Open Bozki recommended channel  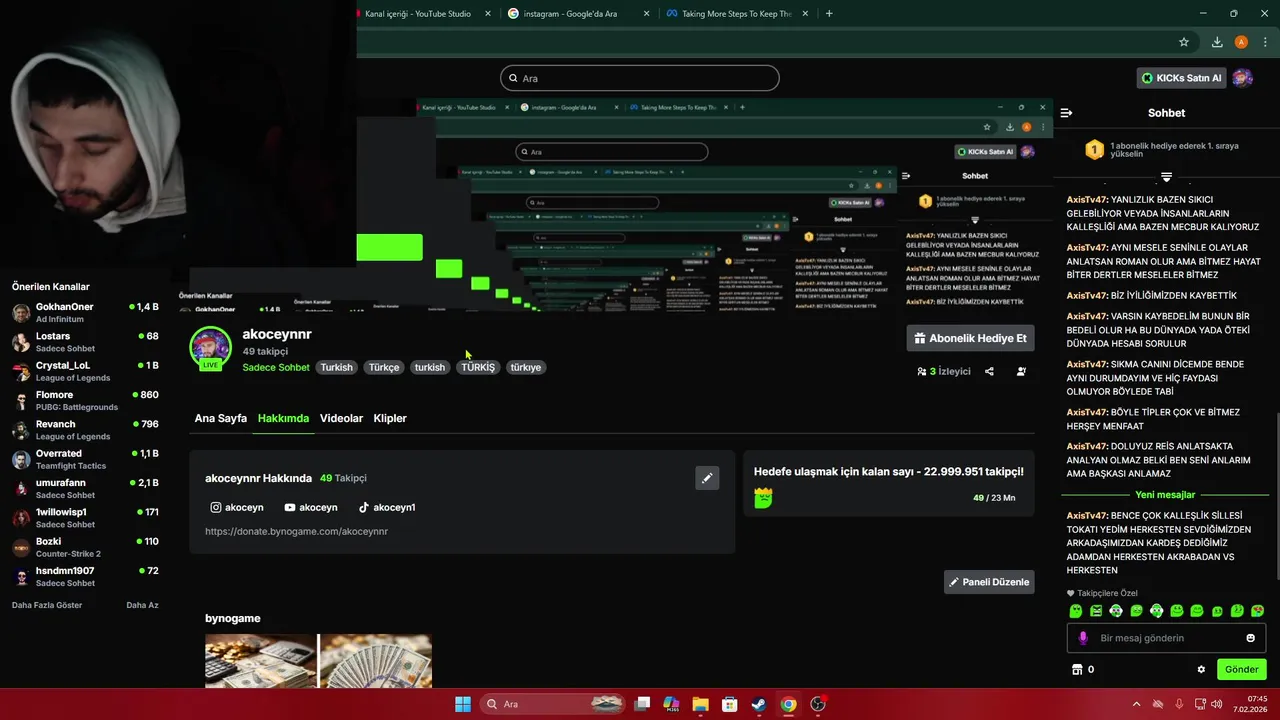click(x=85, y=547)
